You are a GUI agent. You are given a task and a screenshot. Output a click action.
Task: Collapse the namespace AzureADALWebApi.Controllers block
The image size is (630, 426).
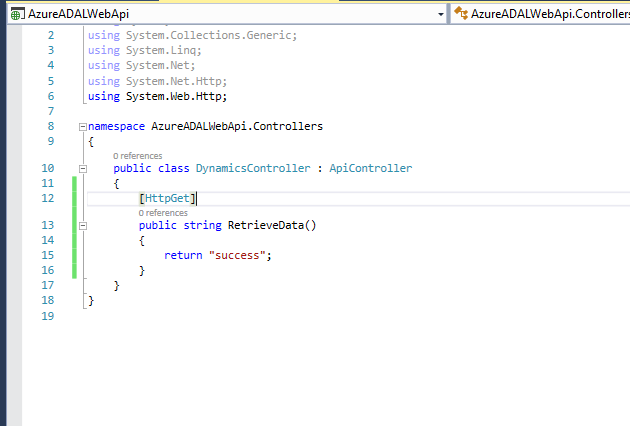click(x=83, y=127)
